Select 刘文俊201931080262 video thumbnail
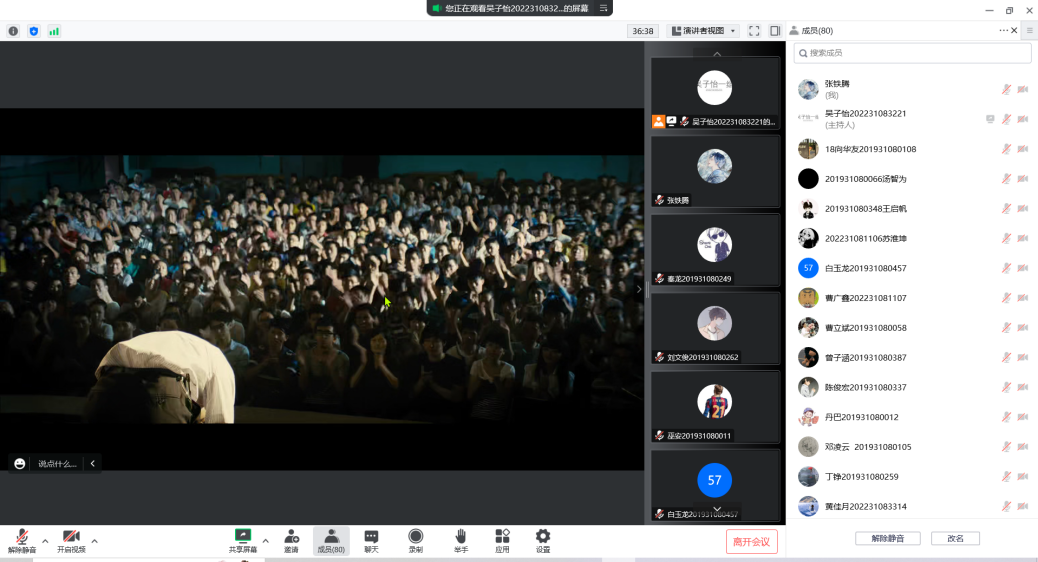Viewport: 1038px width, 562px height. tap(714, 327)
